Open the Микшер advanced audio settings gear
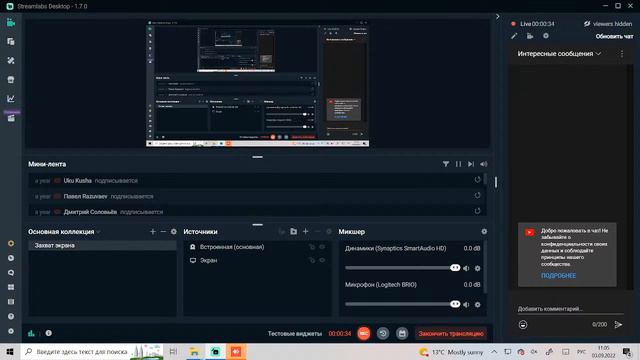The image size is (640, 360). (484, 231)
